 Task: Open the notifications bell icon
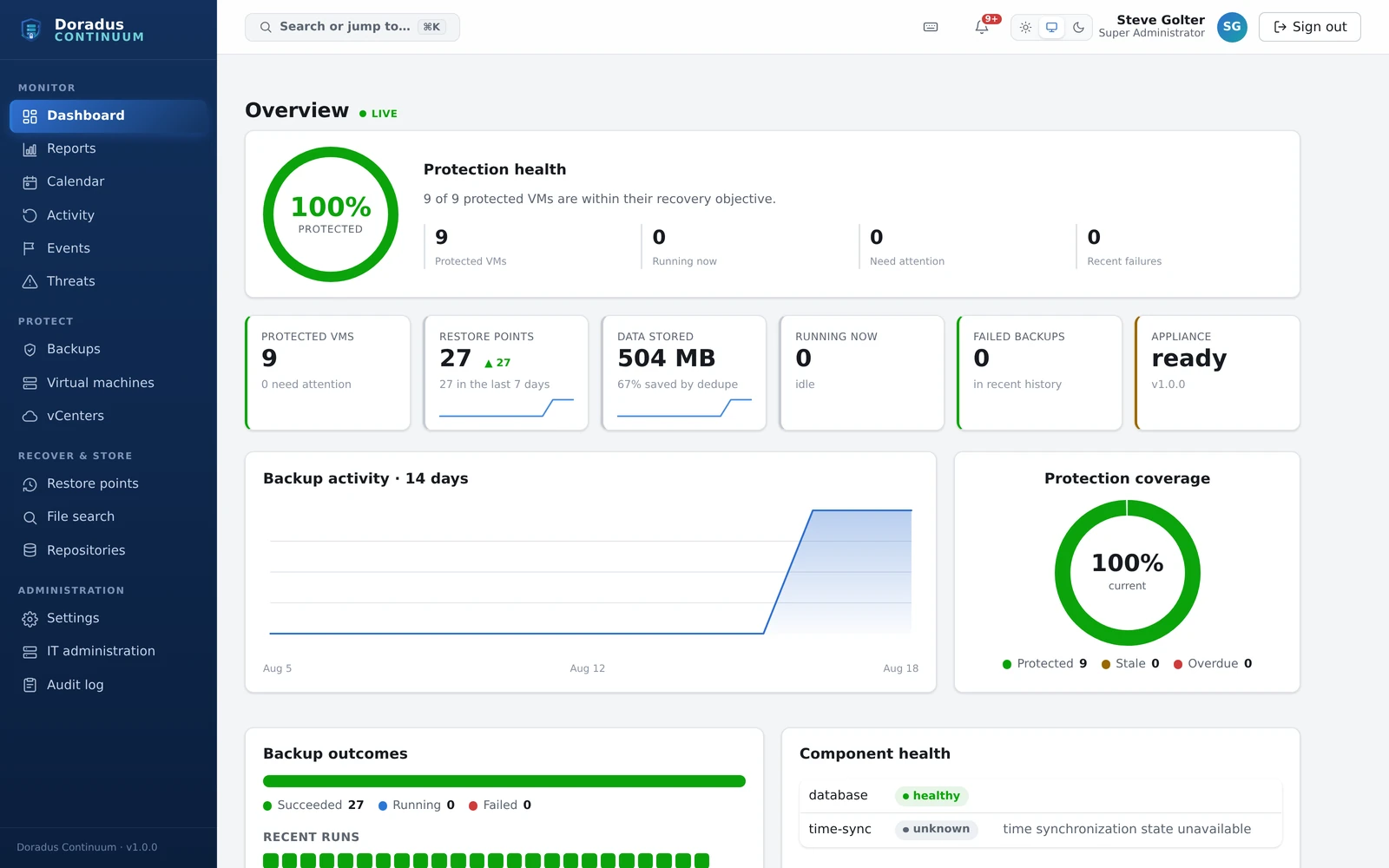click(982, 27)
